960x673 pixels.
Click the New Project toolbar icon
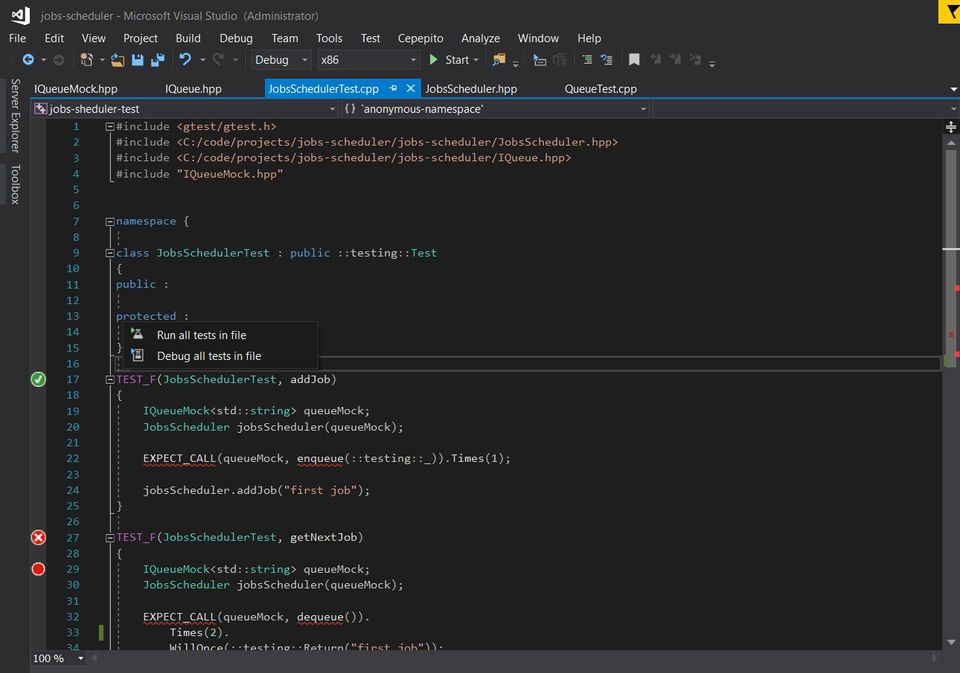[x=86, y=59]
